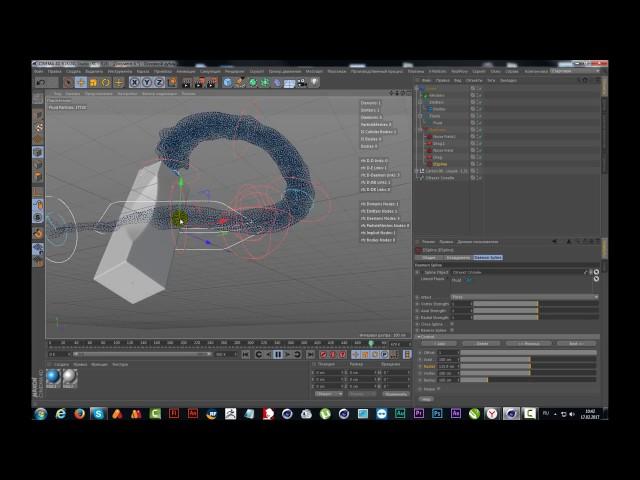Click the Undo arrow icon in toolbar
Viewport: 640px width, 480px height.
41,83
